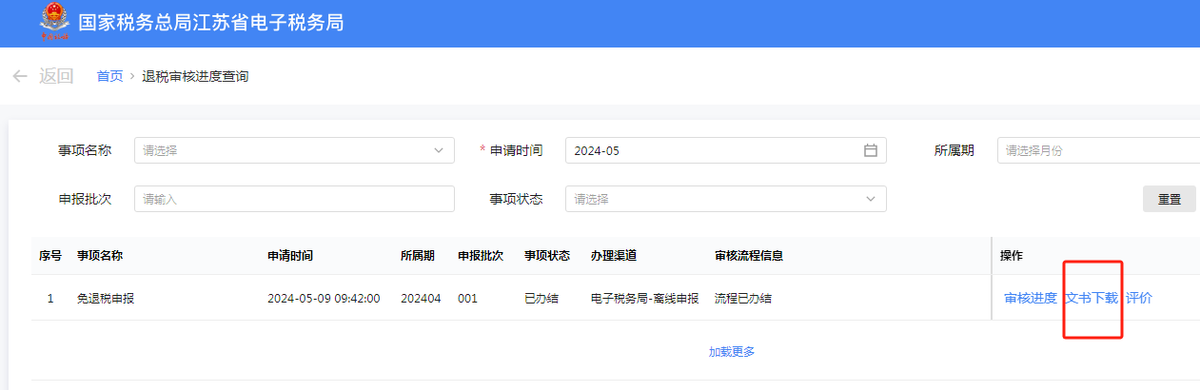Viewport: 1200px width, 390px height.
Task: Click the 事项状态 column header
Action: pyautogui.click(x=547, y=256)
